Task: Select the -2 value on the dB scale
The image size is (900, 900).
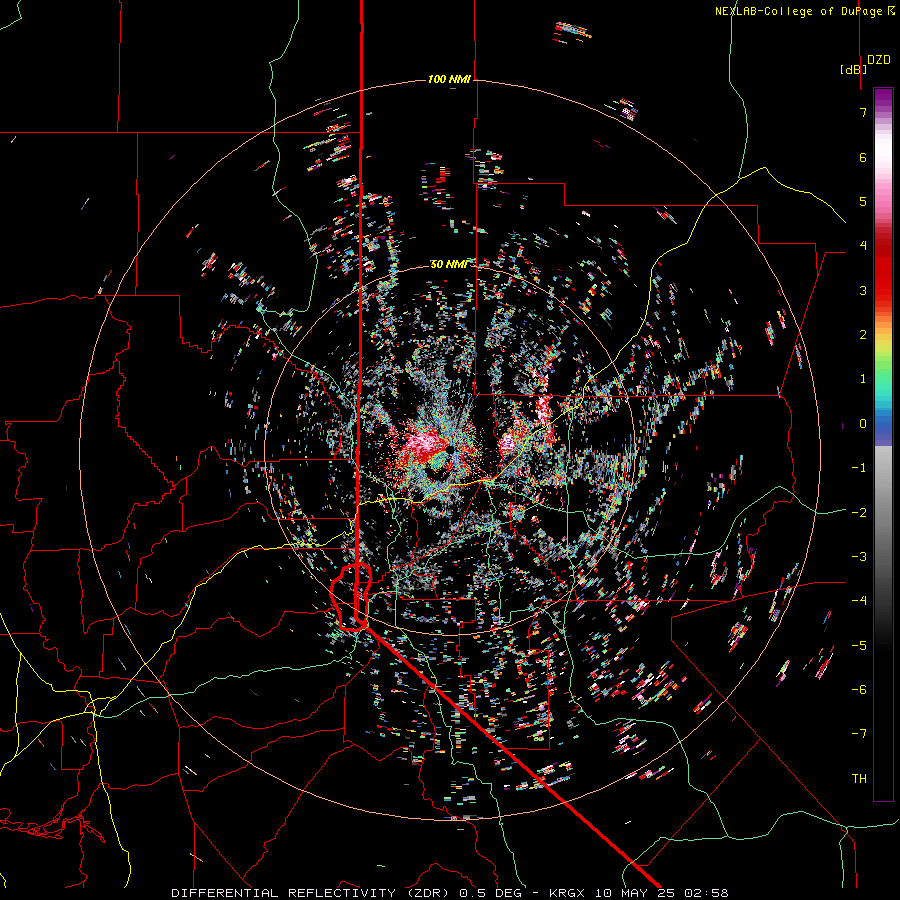Action: 859,513
